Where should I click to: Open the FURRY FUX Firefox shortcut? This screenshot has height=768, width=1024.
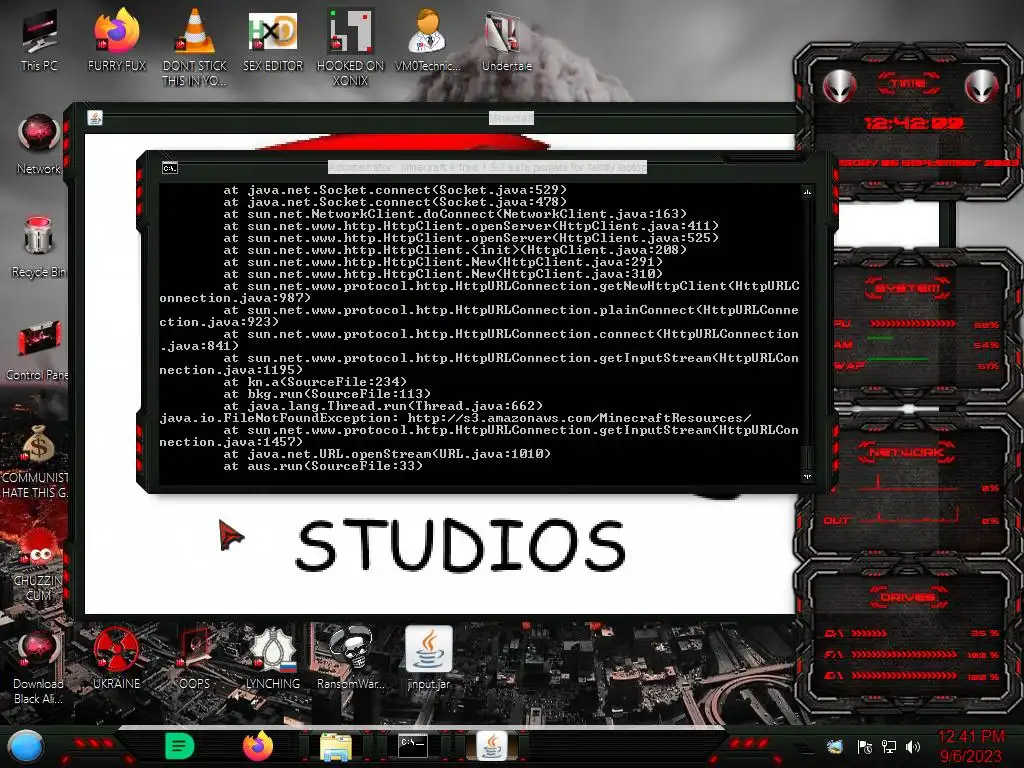tap(117, 39)
